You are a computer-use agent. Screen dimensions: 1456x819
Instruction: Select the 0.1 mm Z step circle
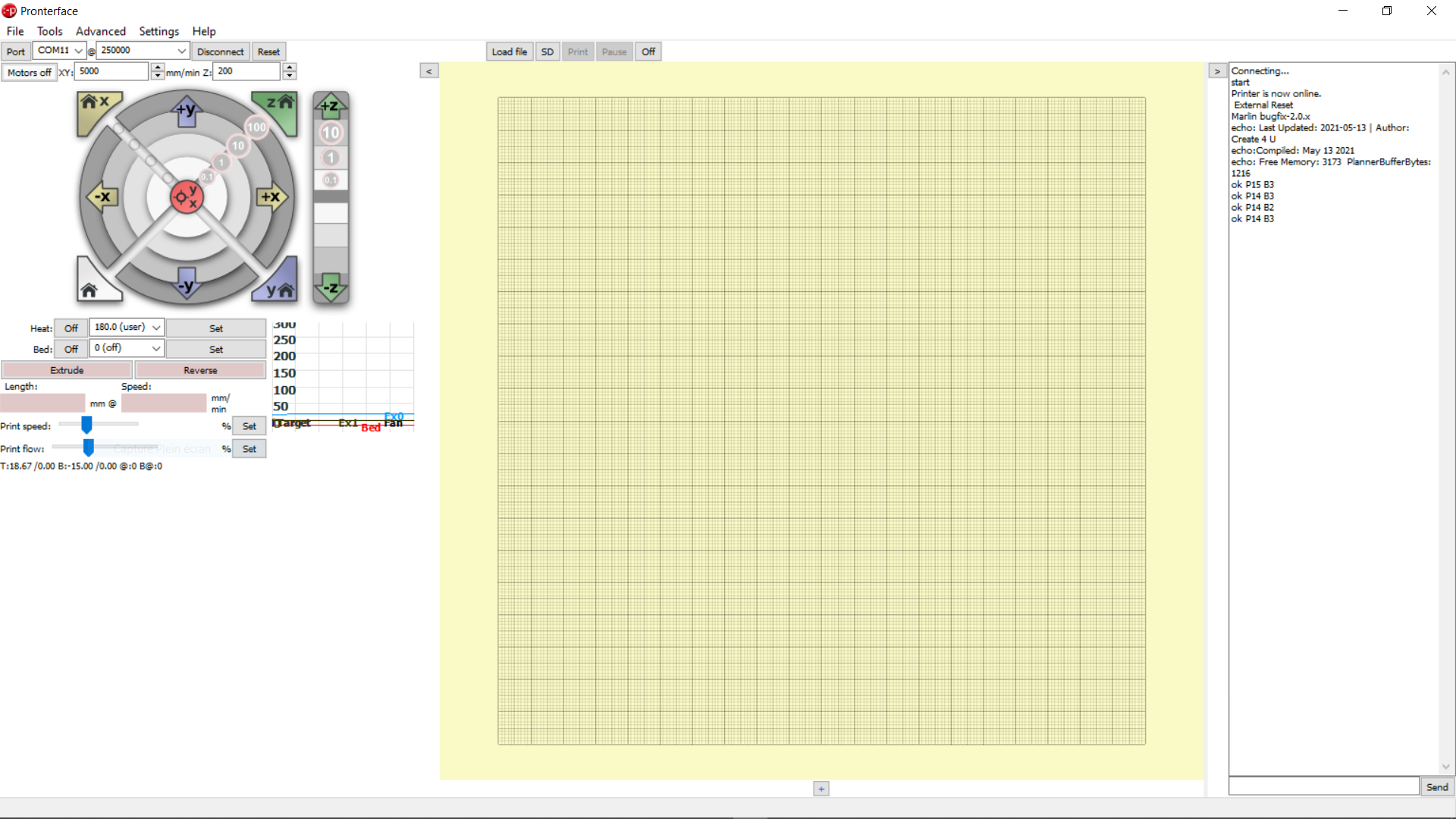(331, 180)
